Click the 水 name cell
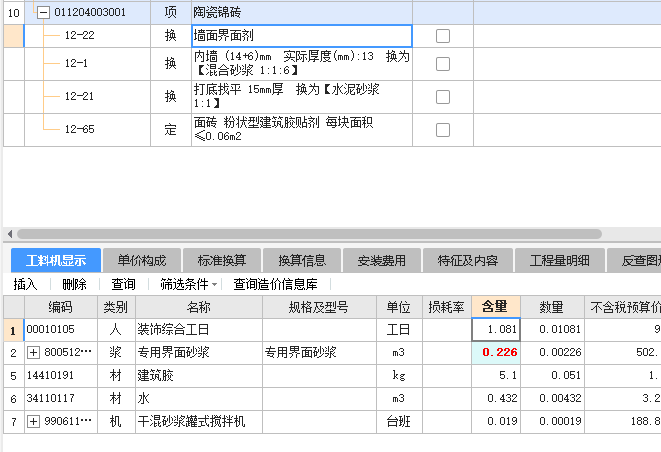Image resolution: width=661 pixels, height=452 pixels. 199,398
